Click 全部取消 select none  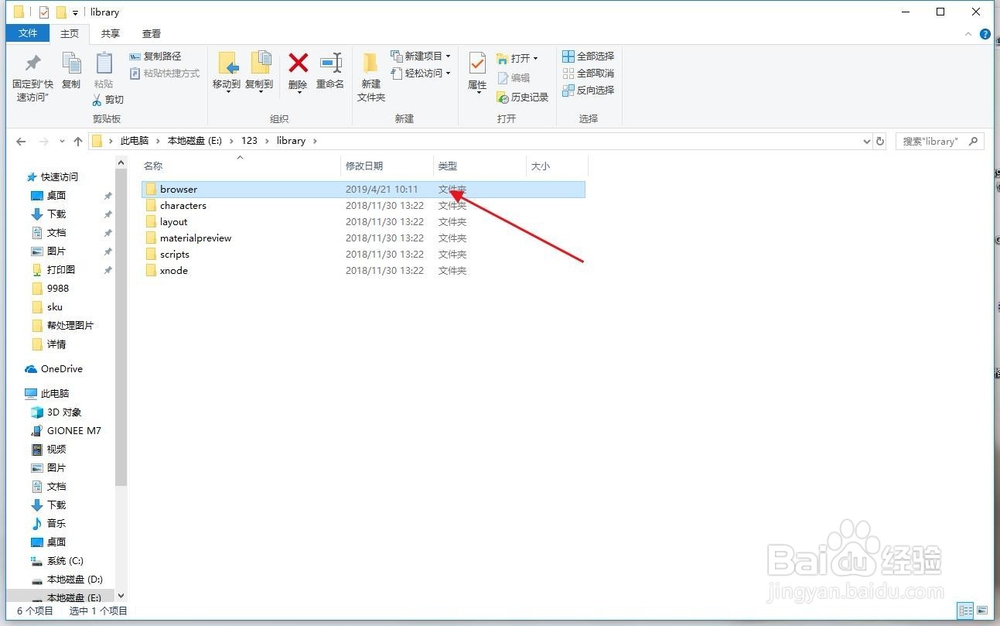588,73
